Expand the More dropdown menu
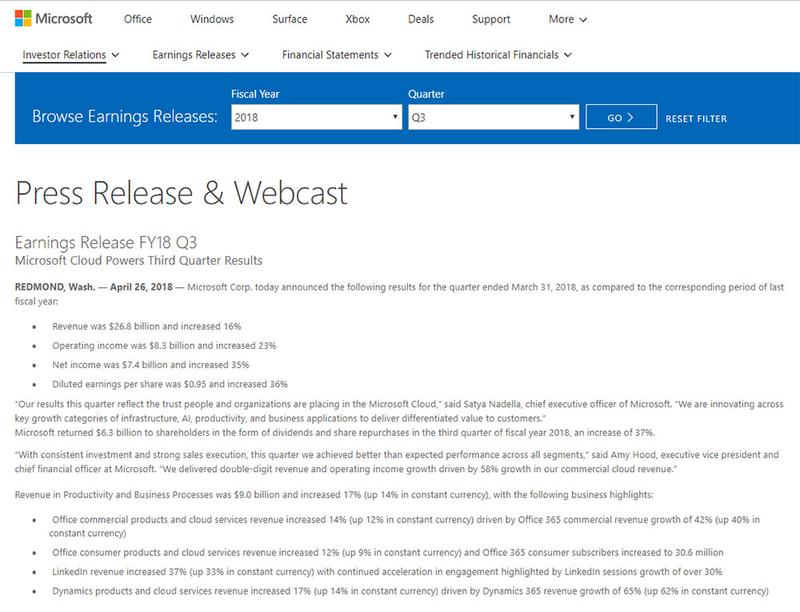The height and width of the screenshot is (612, 800). (567, 19)
